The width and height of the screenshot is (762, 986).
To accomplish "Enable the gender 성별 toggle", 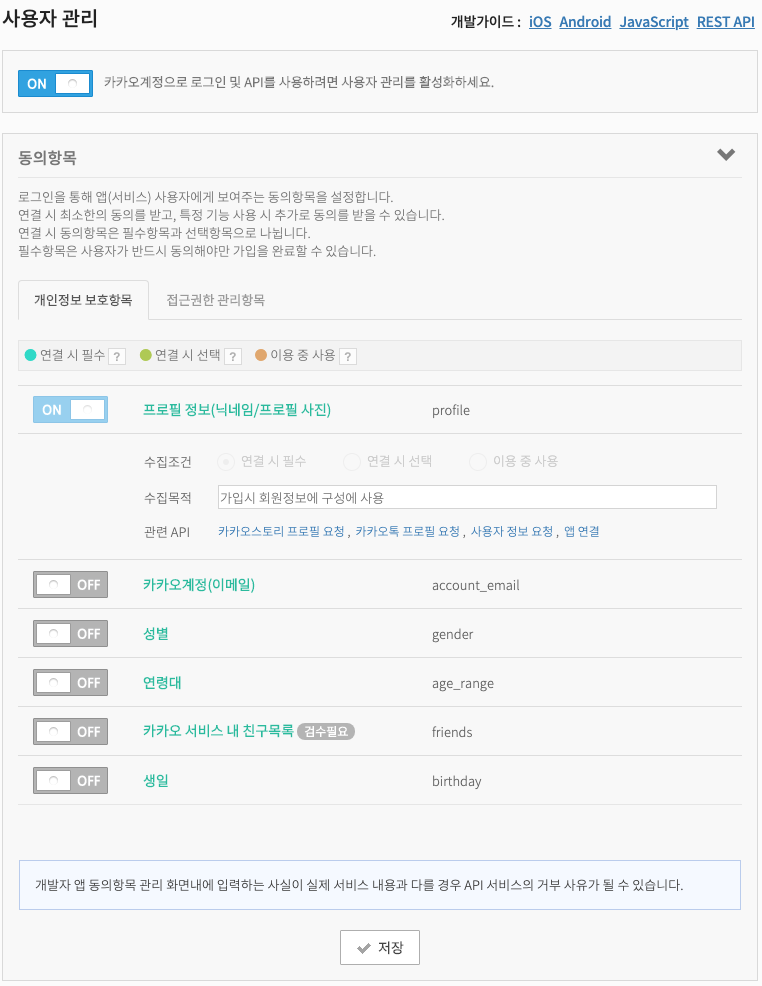I will 70,633.
